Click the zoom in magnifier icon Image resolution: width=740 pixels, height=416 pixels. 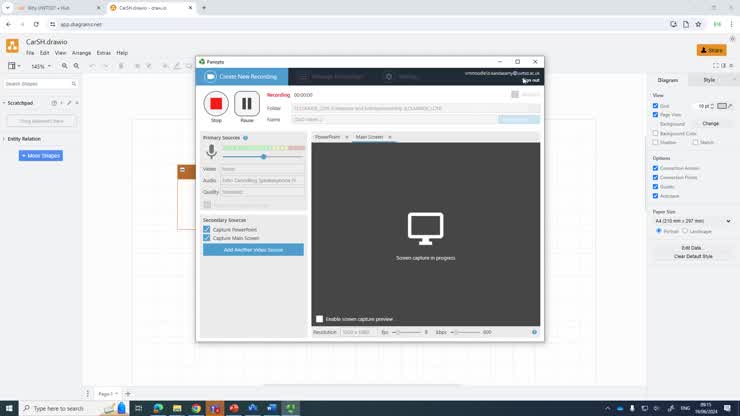[65, 66]
